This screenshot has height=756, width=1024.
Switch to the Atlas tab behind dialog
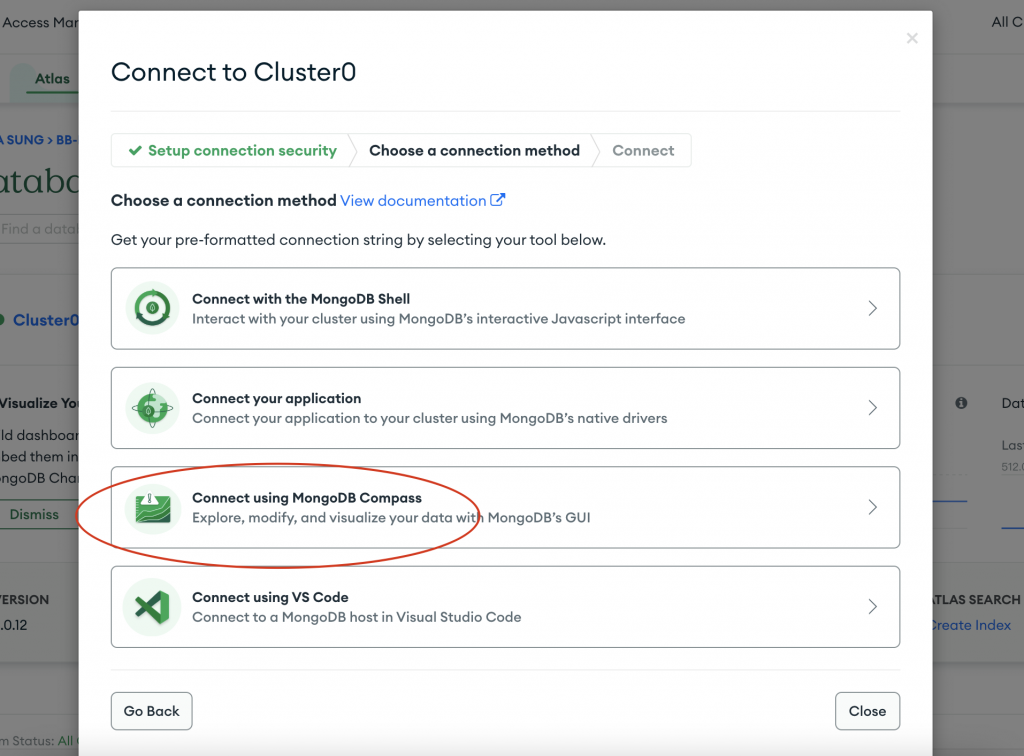pyautogui.click(x=52, y=79)
